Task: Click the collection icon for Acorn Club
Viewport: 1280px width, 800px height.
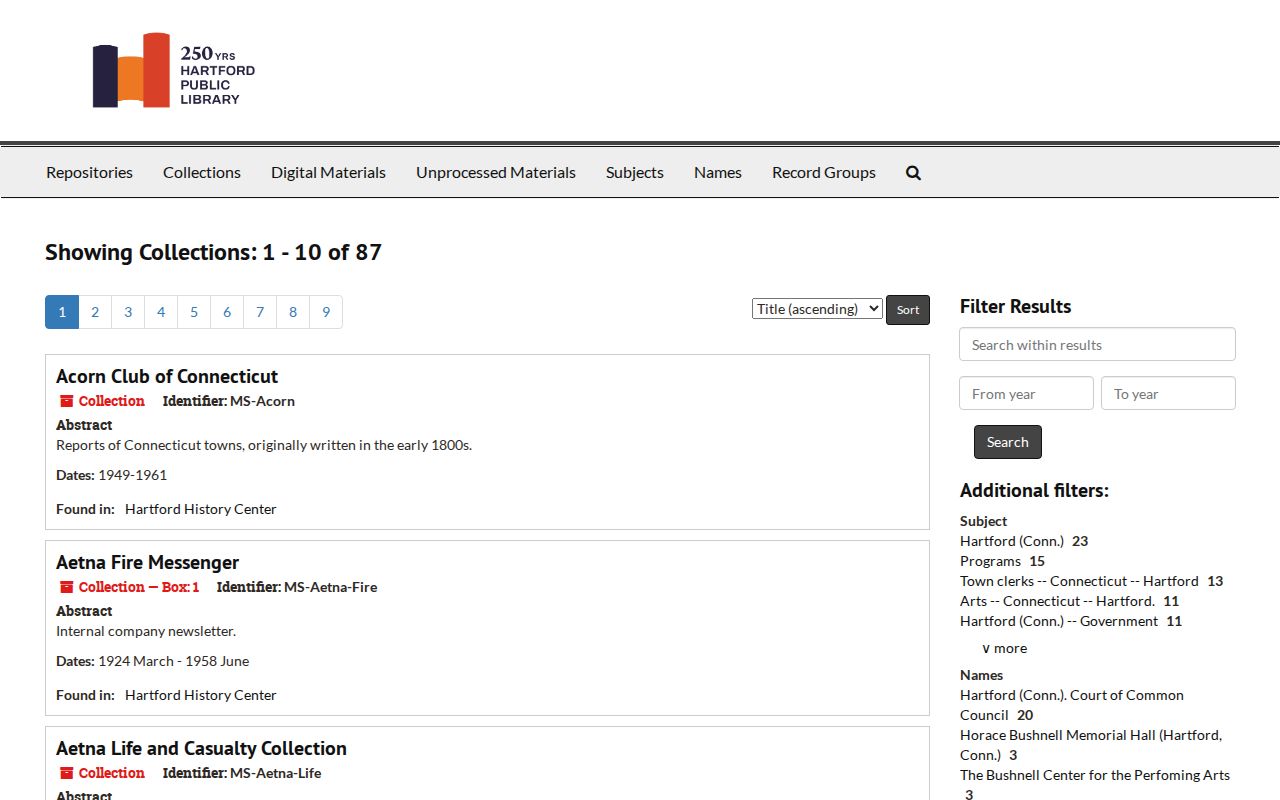Action: coord(66,401)
